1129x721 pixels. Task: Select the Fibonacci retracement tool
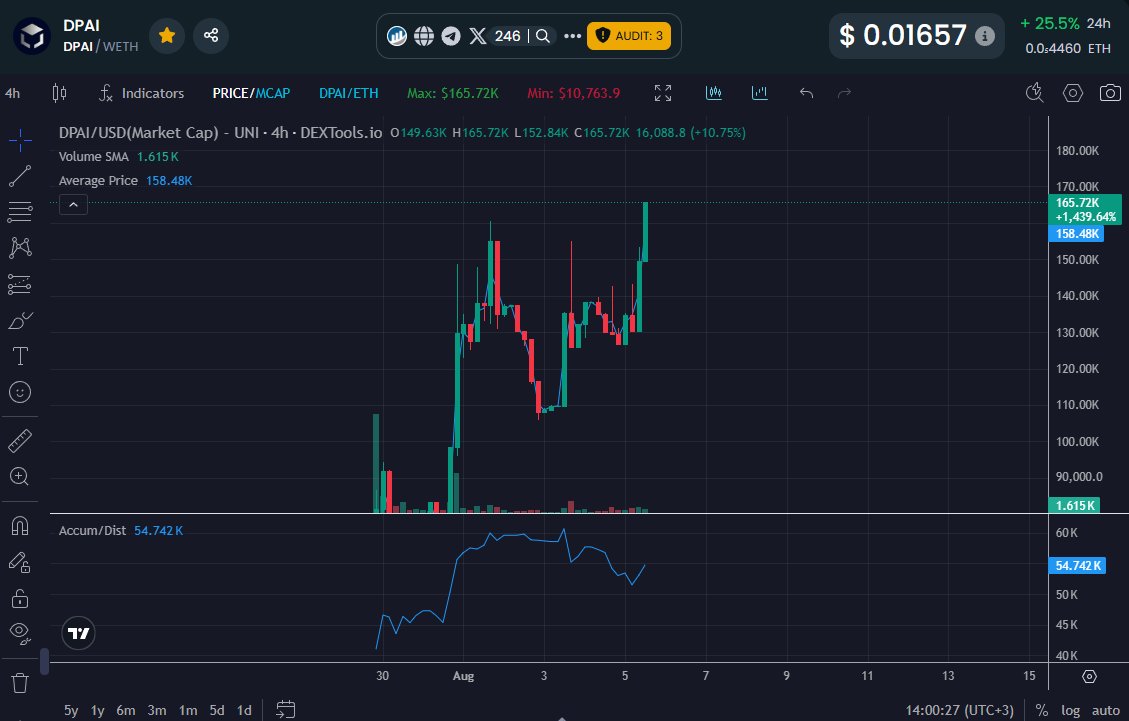pos(20,212)
